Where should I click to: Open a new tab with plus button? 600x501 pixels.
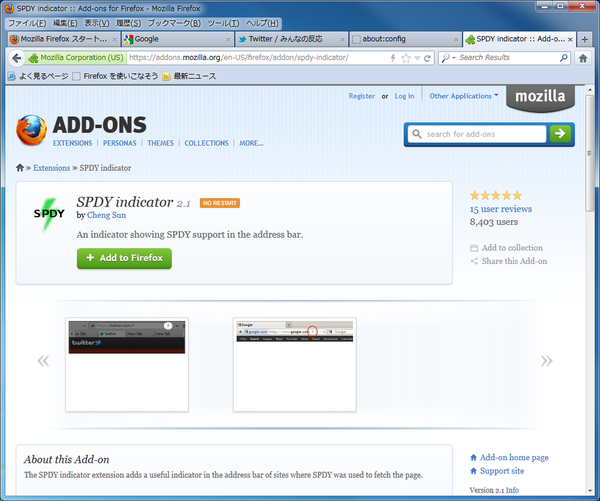pyautogui.click(x=584, y=39)
